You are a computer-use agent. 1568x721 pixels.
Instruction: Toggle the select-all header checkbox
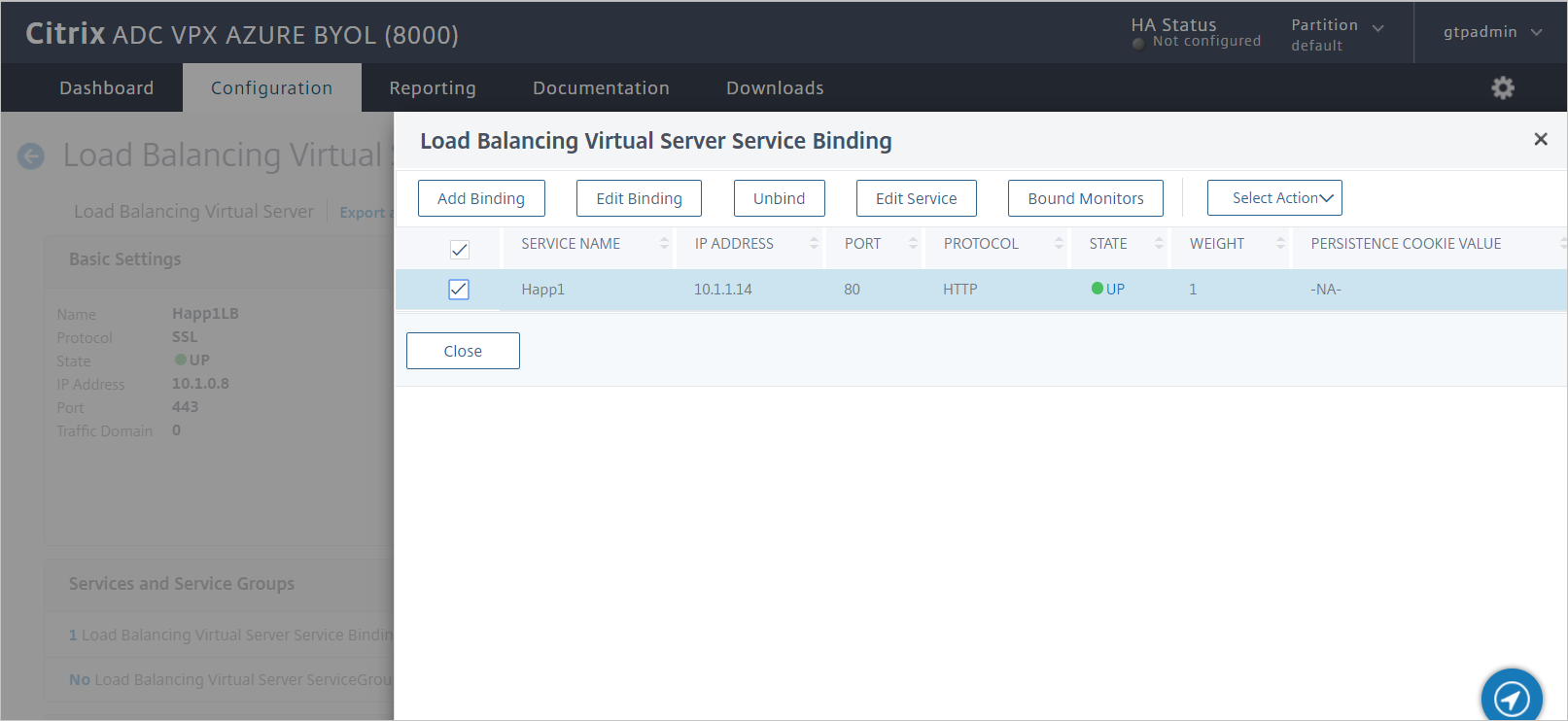[x=460, y=250]
